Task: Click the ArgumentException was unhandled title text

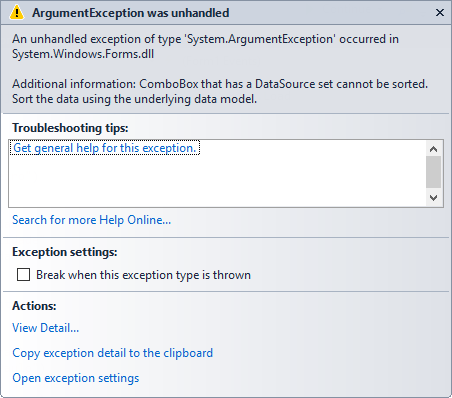Action: [131, 13]
